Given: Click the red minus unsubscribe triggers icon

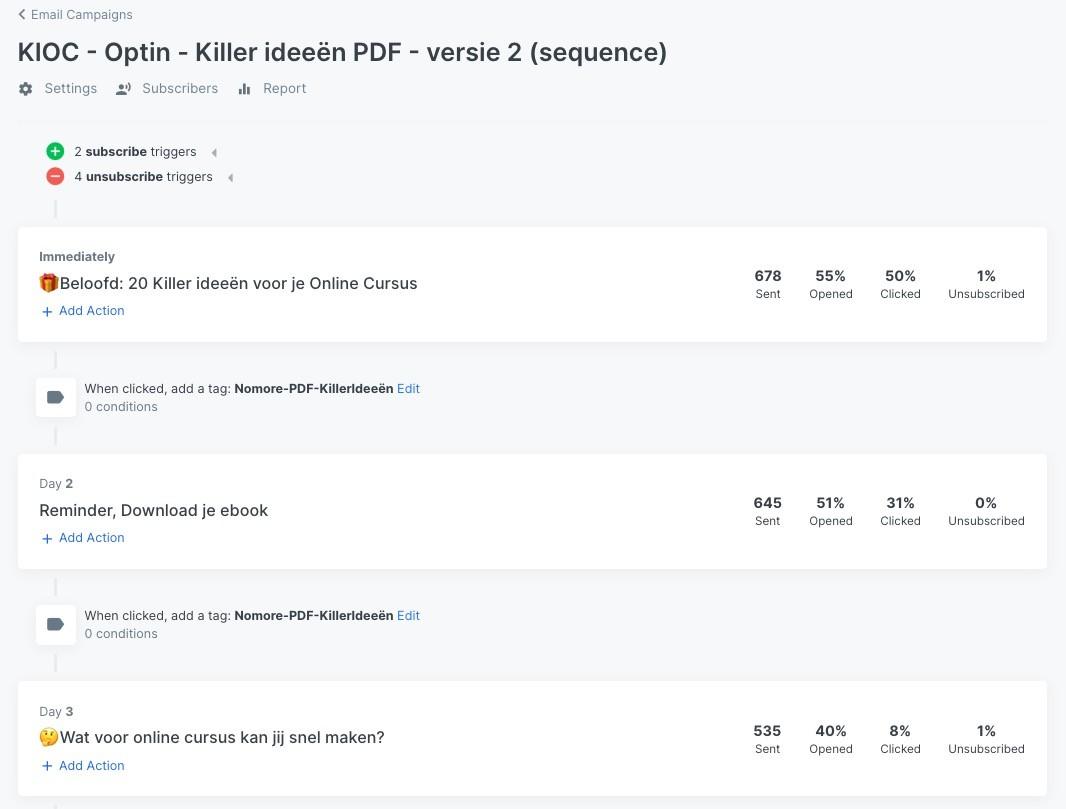Looking at the screenshot, I should (55, 176).
